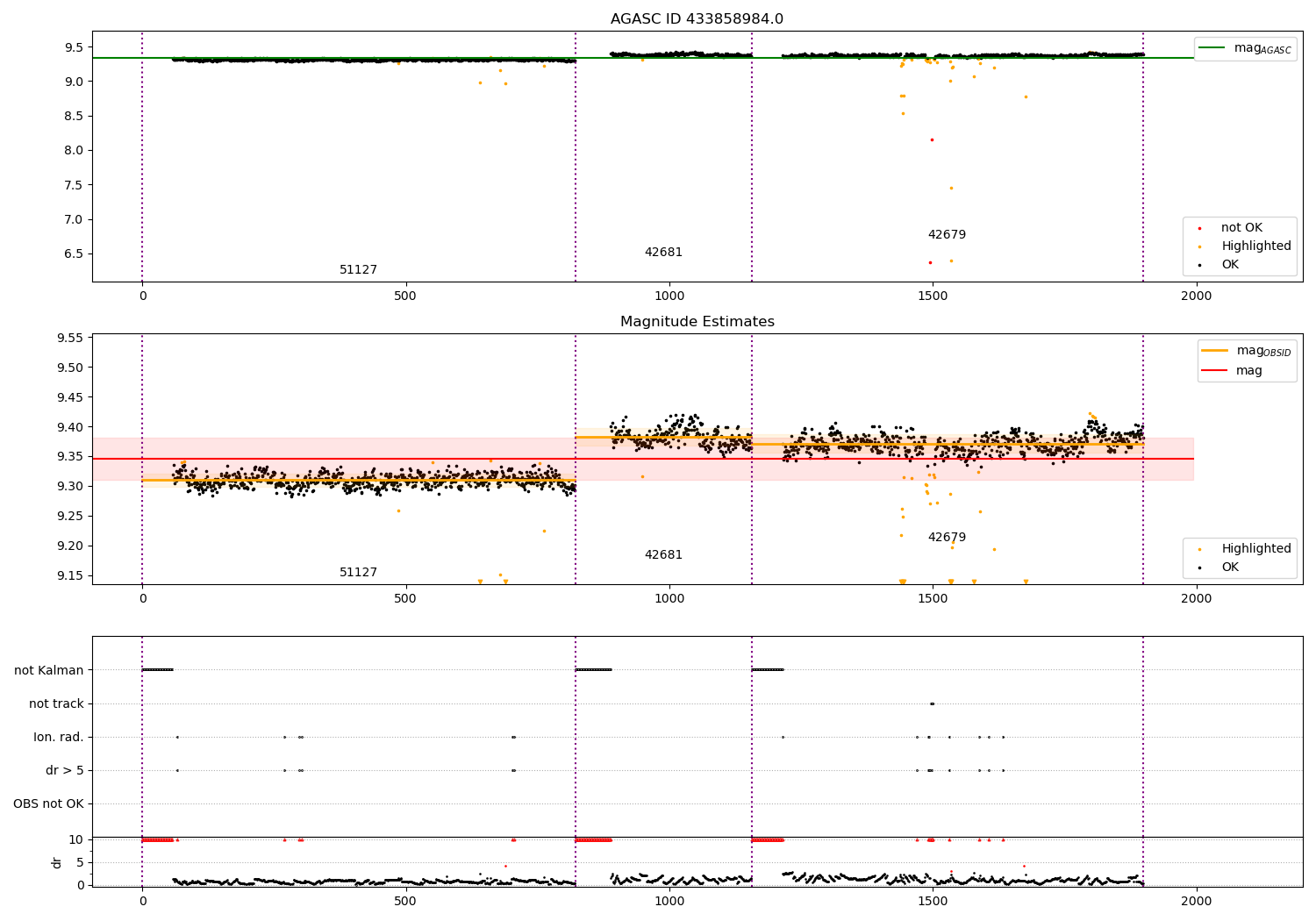
Task: Click the orange highlighted point near magnitude 7.45
Action: pos(950,188)
